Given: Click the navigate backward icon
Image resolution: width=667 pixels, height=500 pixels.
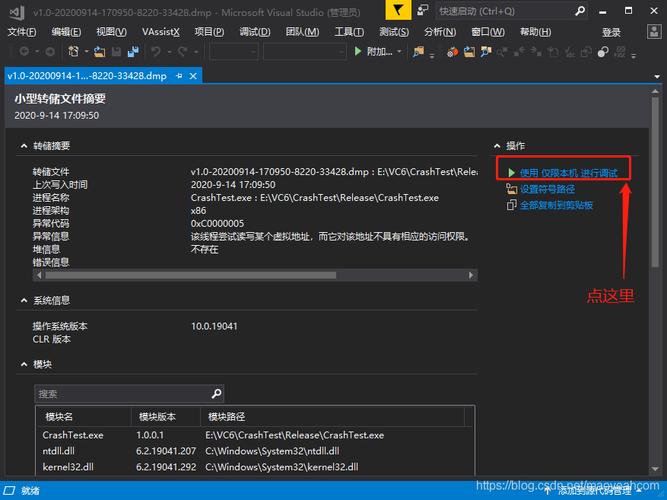Looking at the screenshot, I should click(x=24, y=52).
